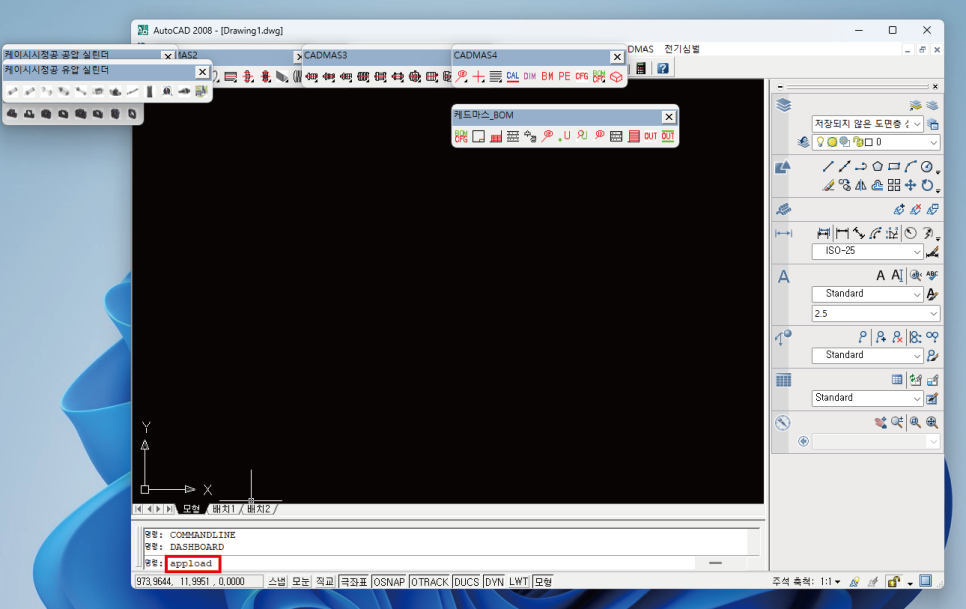This screenshot has height=609, width=966.
Task: Select the Arc draw tool
Action: click(x=911, y=166)
